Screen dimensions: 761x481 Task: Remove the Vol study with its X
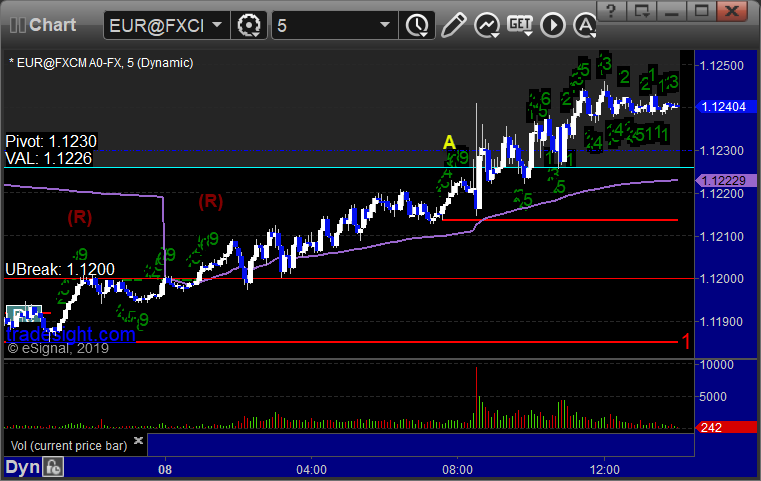point(138,441)
